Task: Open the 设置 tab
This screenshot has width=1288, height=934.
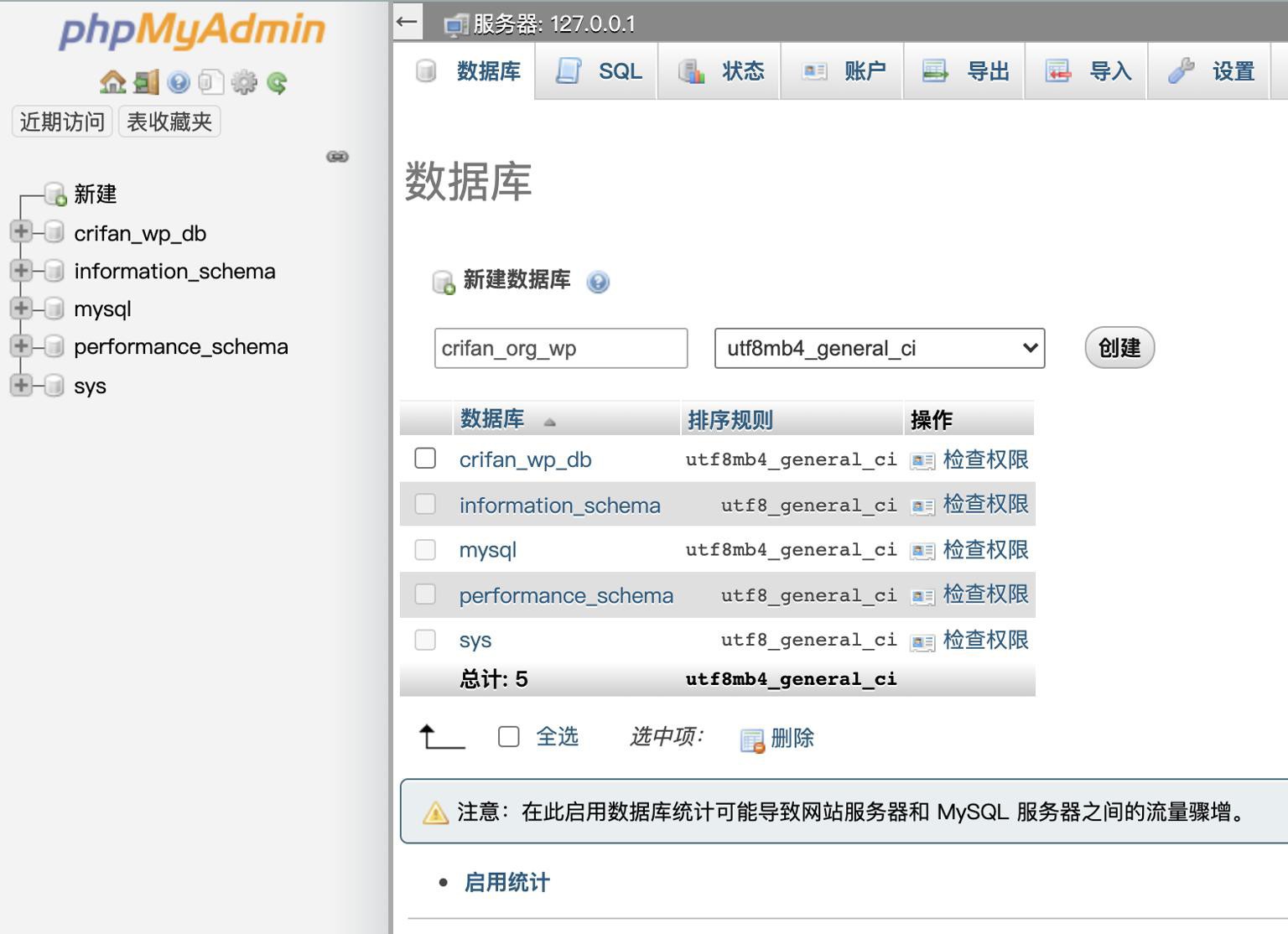Action: tap(1209, 71)
